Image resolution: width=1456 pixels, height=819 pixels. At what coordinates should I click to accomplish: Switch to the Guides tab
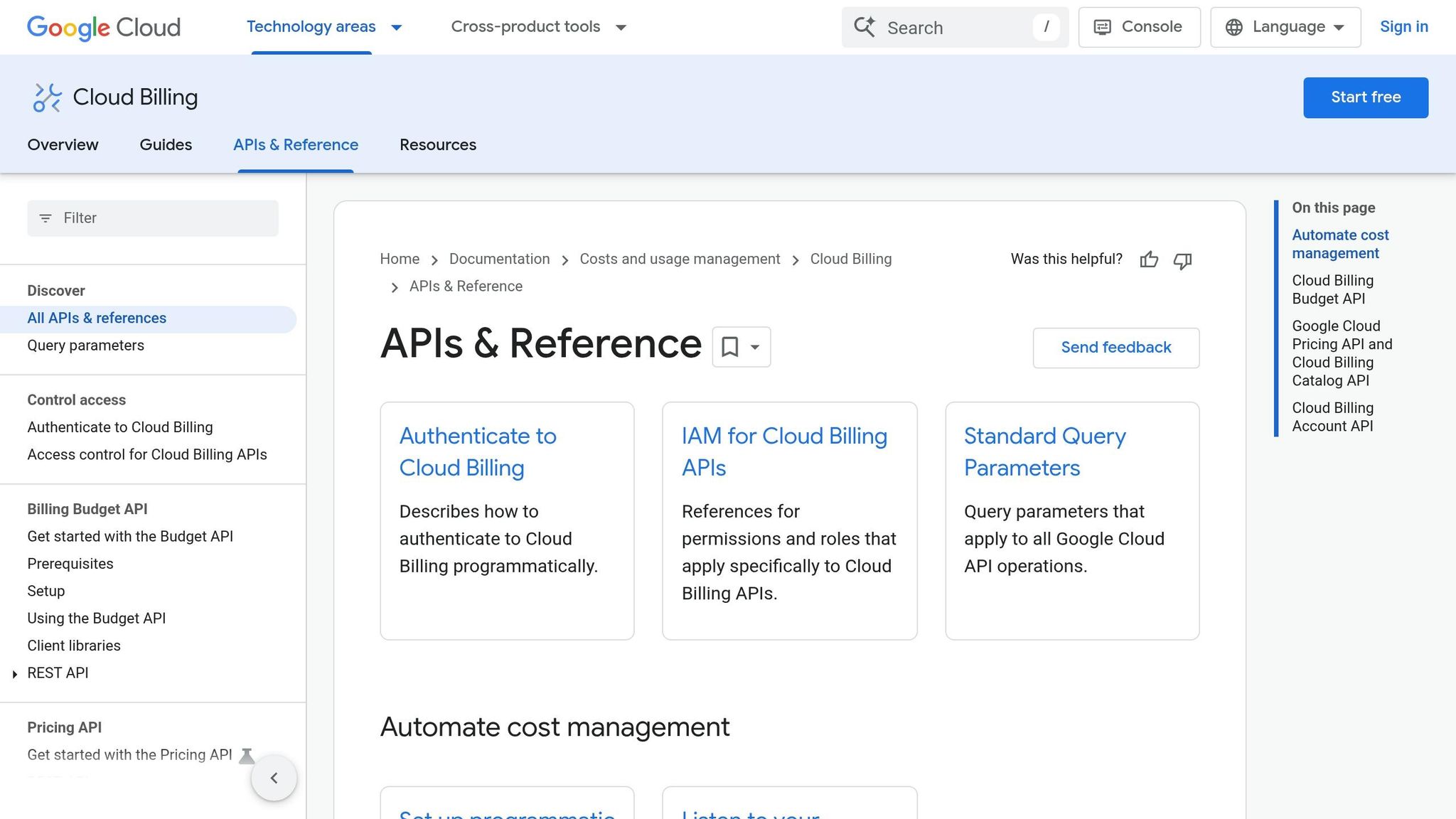(x=165, y=145)
